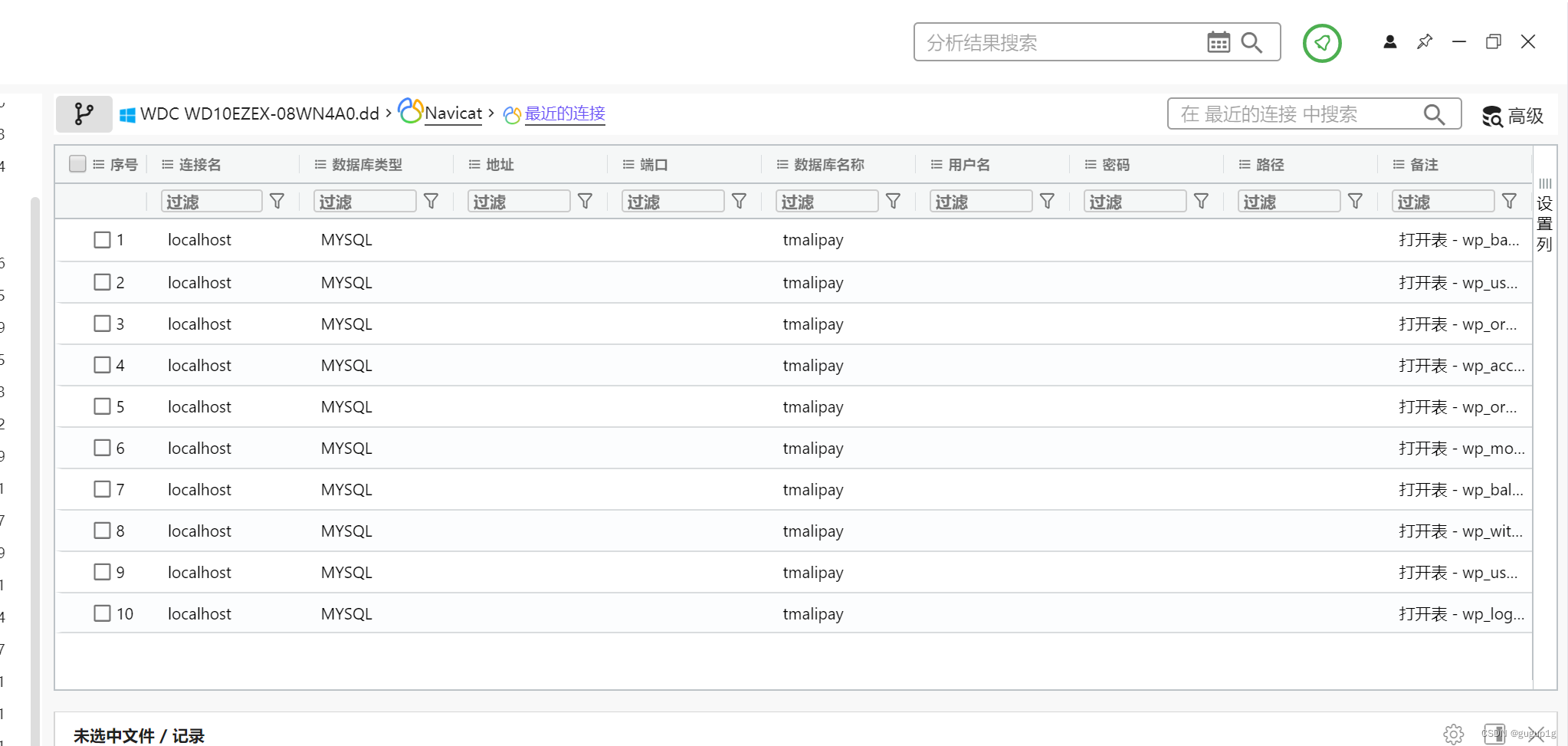Click the filter funnel for the 密码 column
Image resolution: width=1568 pixels, height=746 pixels.
click(1202, 201)
